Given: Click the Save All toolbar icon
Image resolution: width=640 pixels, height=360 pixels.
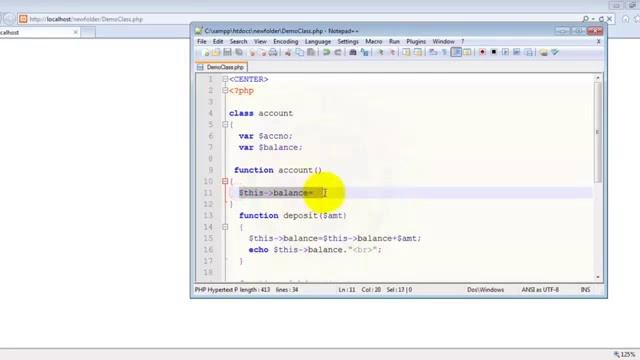Looking at the screenshot, I should (239, 52).
